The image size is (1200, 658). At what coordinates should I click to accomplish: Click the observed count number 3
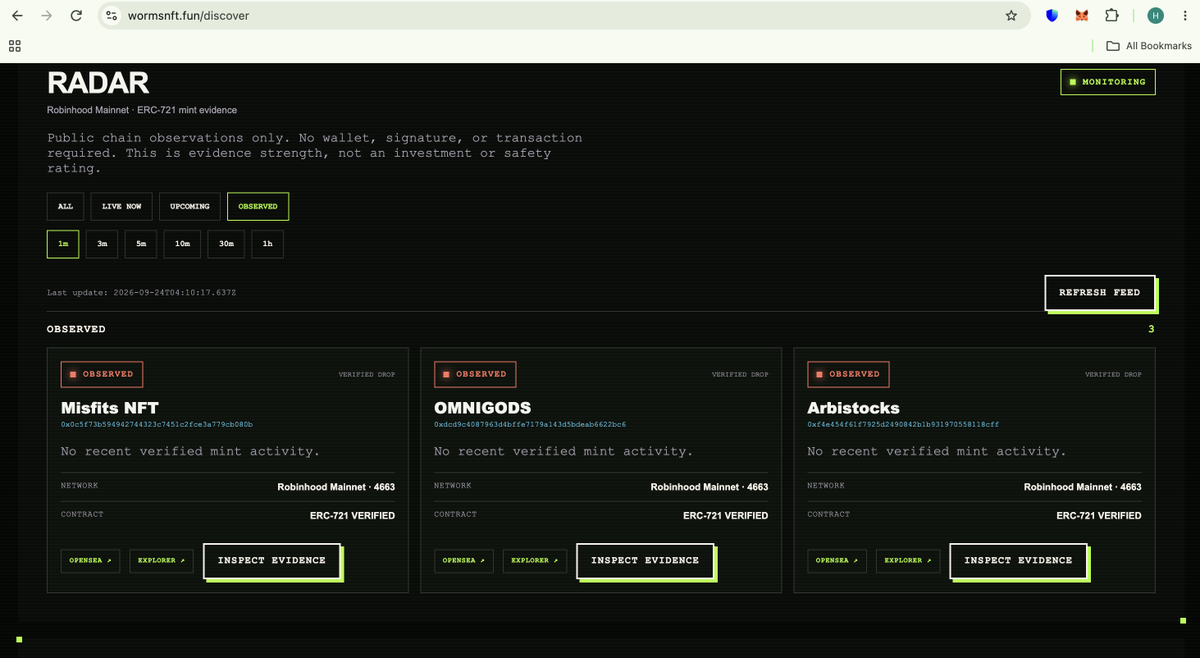(x=1151, y=329)
